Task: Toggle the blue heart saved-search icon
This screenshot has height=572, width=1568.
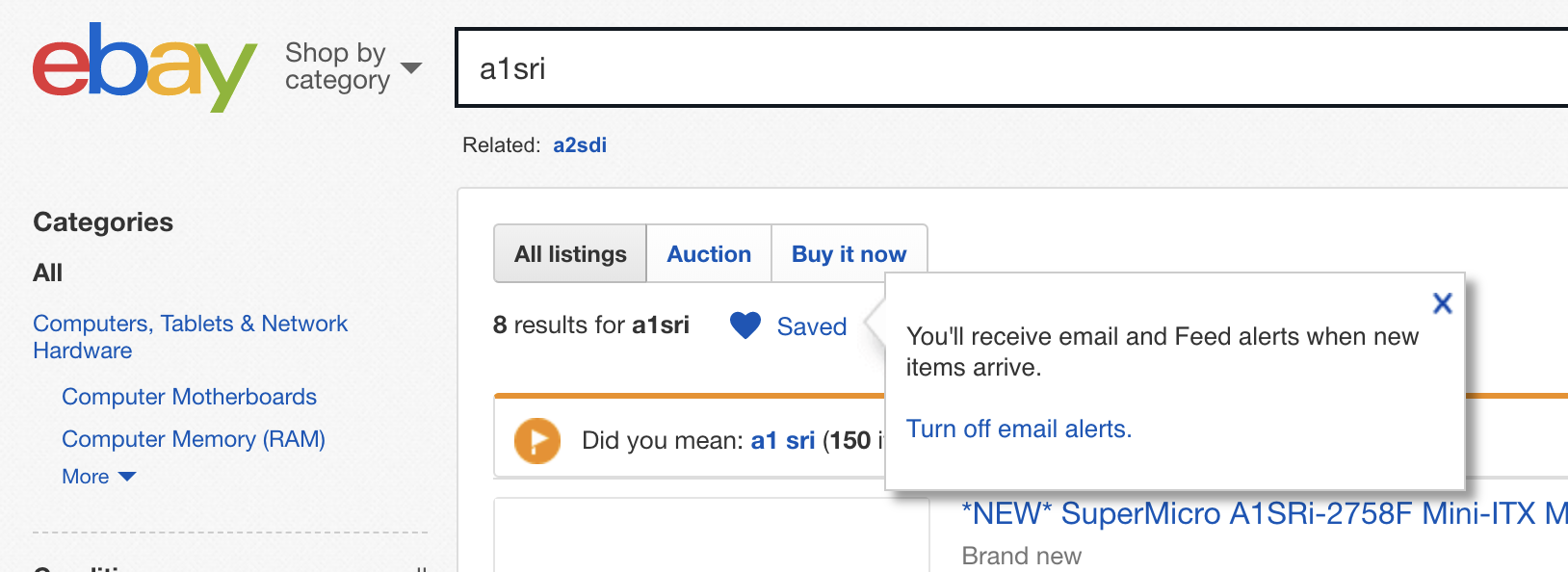Action: point(745,325)
